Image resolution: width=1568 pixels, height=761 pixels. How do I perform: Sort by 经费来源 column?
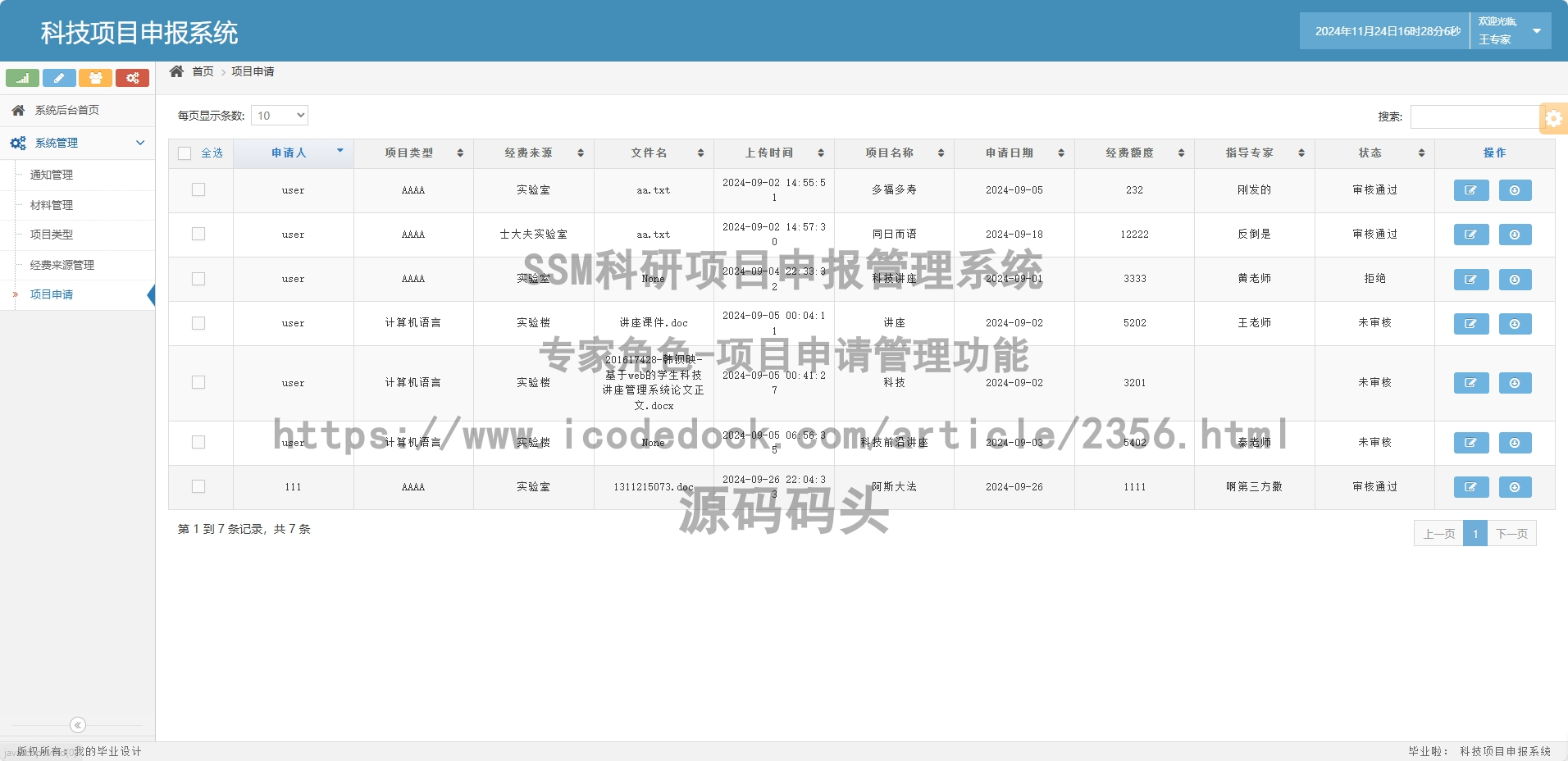click(x=534, y=153)
